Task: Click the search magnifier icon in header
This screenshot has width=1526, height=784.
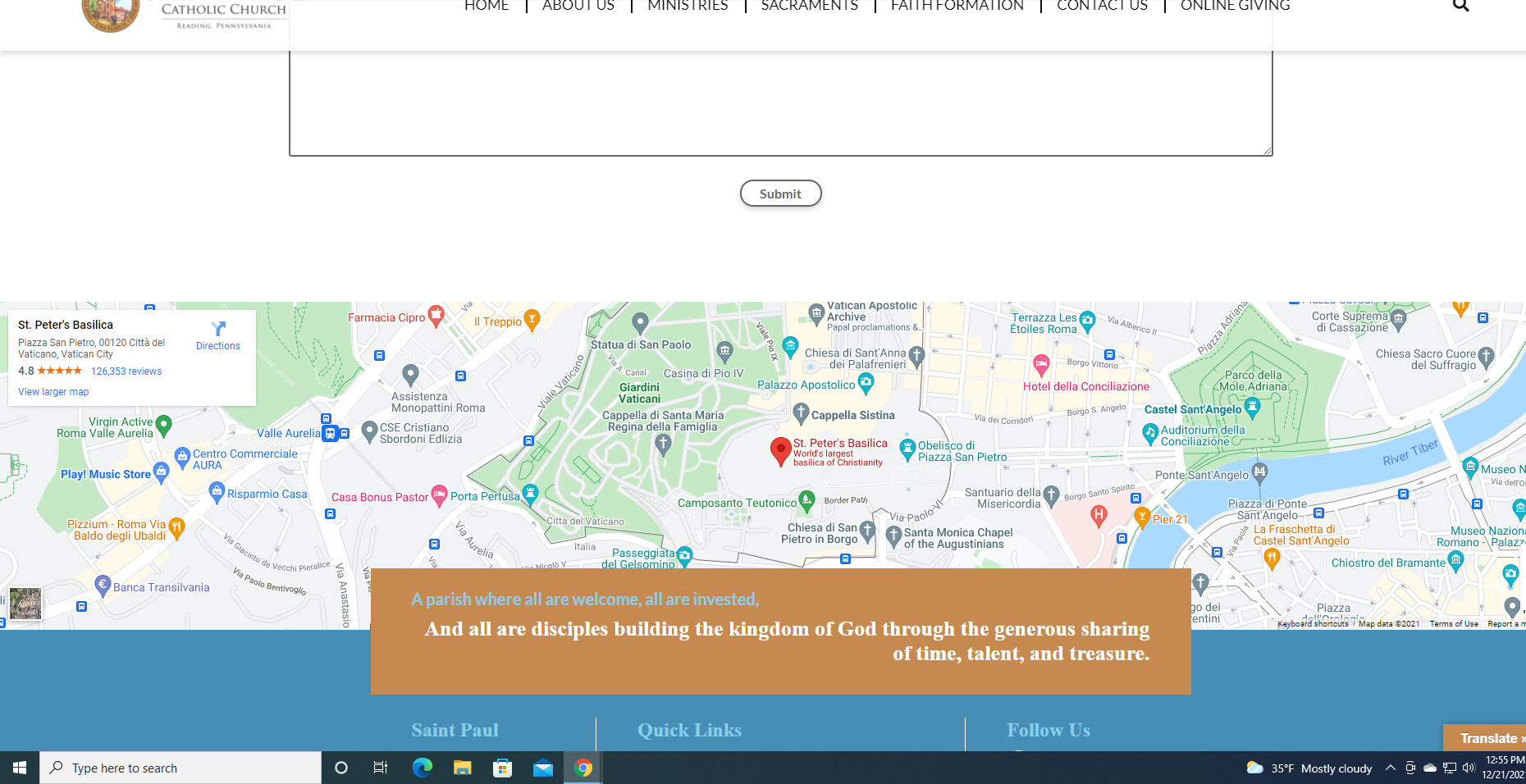Action: [1460, 6]
